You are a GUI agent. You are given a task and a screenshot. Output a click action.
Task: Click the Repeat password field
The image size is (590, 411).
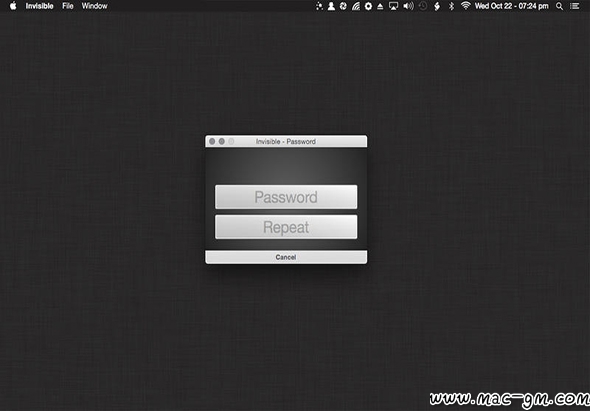286,227
